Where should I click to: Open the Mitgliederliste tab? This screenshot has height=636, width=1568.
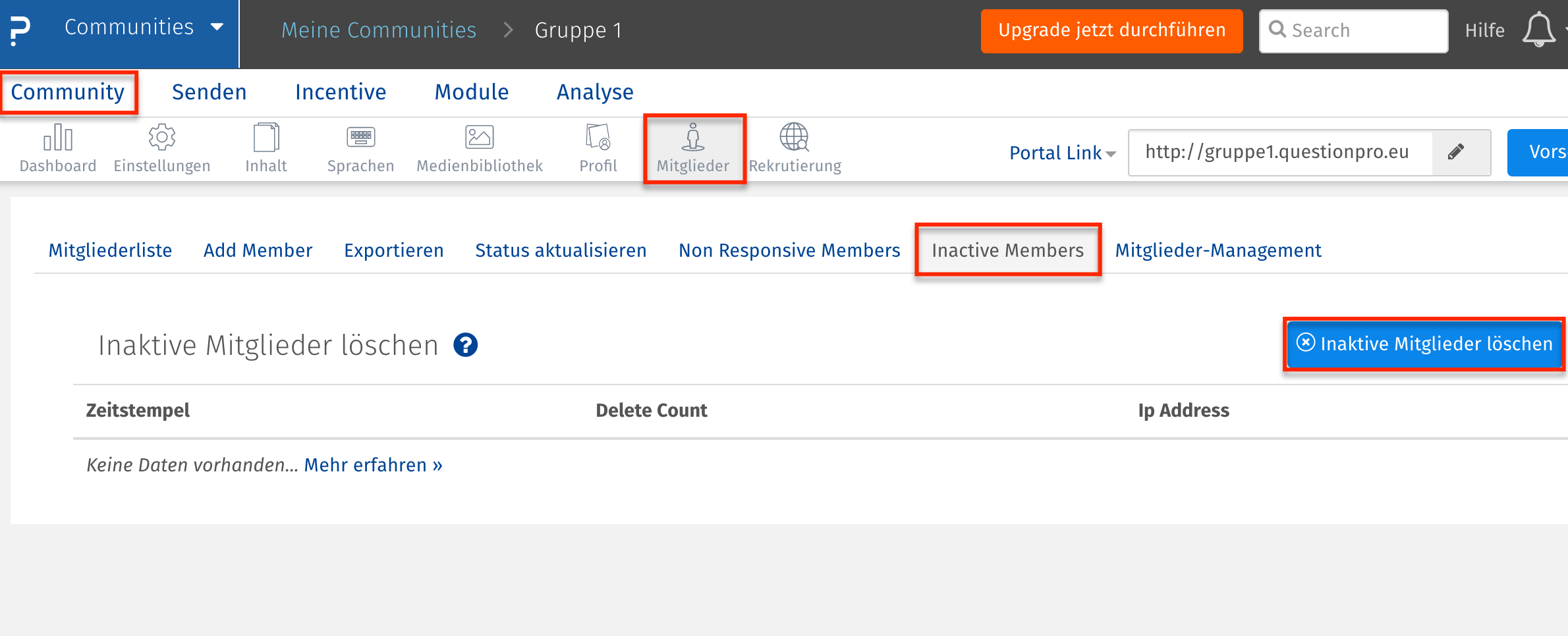[110, 250]
